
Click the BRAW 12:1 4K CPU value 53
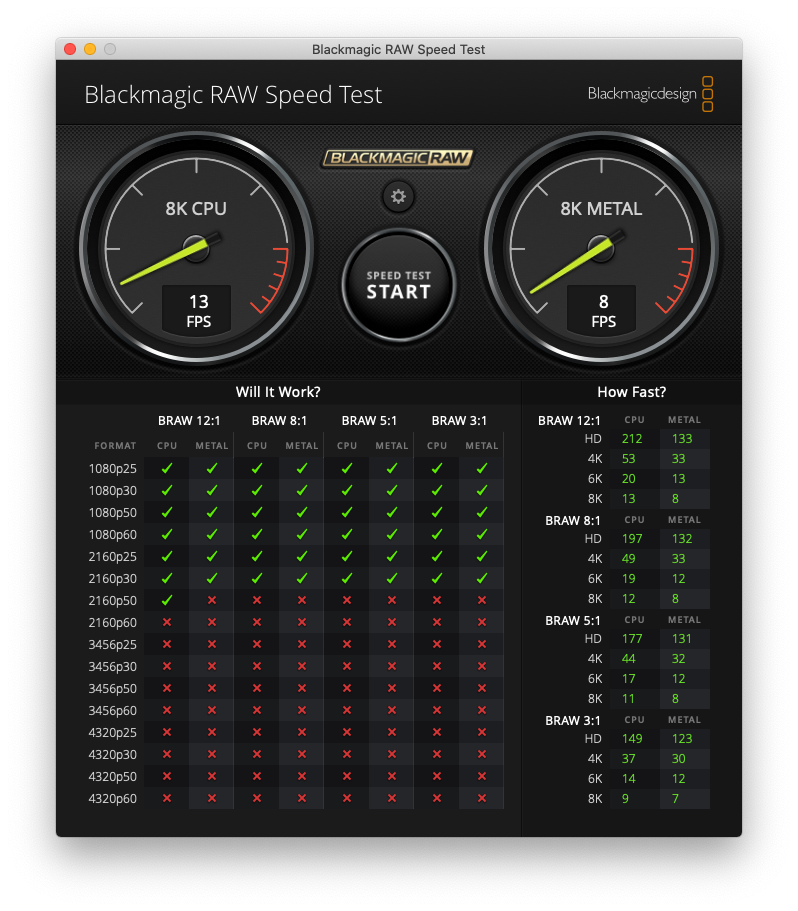[628, 459]
